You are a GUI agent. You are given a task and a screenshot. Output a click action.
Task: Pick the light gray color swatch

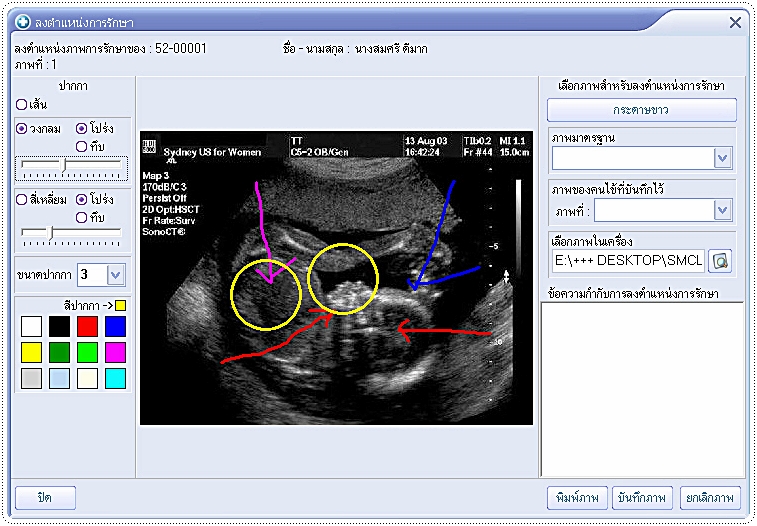[x=31, y=379]
